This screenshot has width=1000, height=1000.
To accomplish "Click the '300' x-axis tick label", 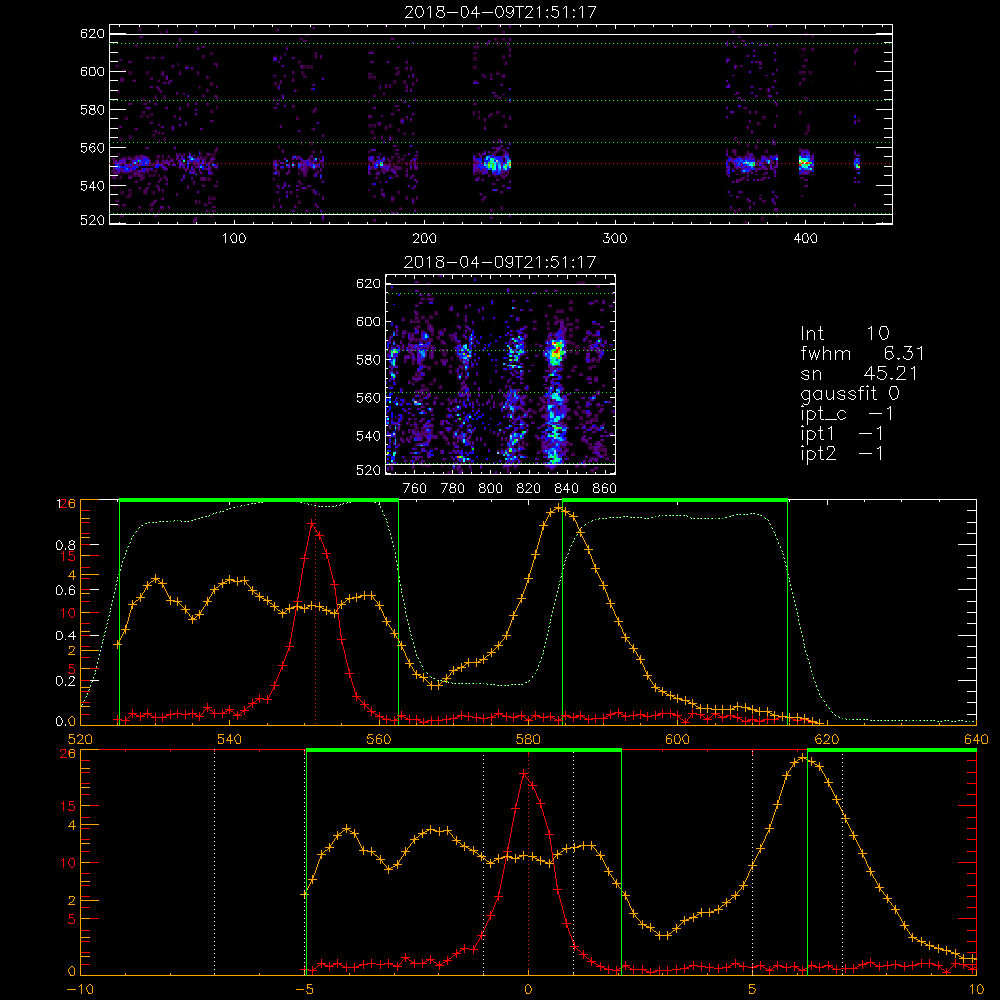I will pyautogui.click(x=615, y=239).
